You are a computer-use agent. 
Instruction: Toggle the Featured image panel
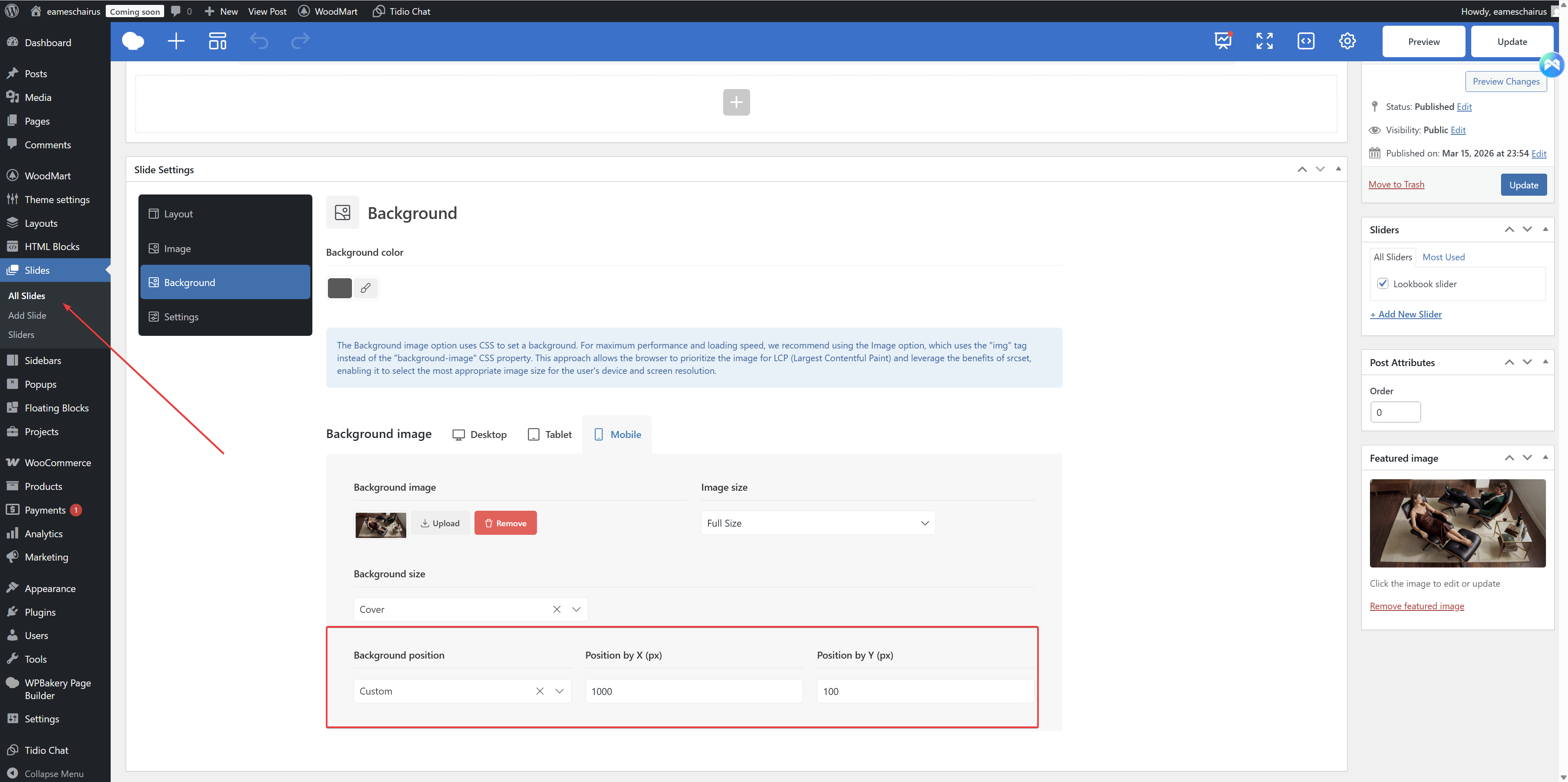click(x=1545, y=457)
